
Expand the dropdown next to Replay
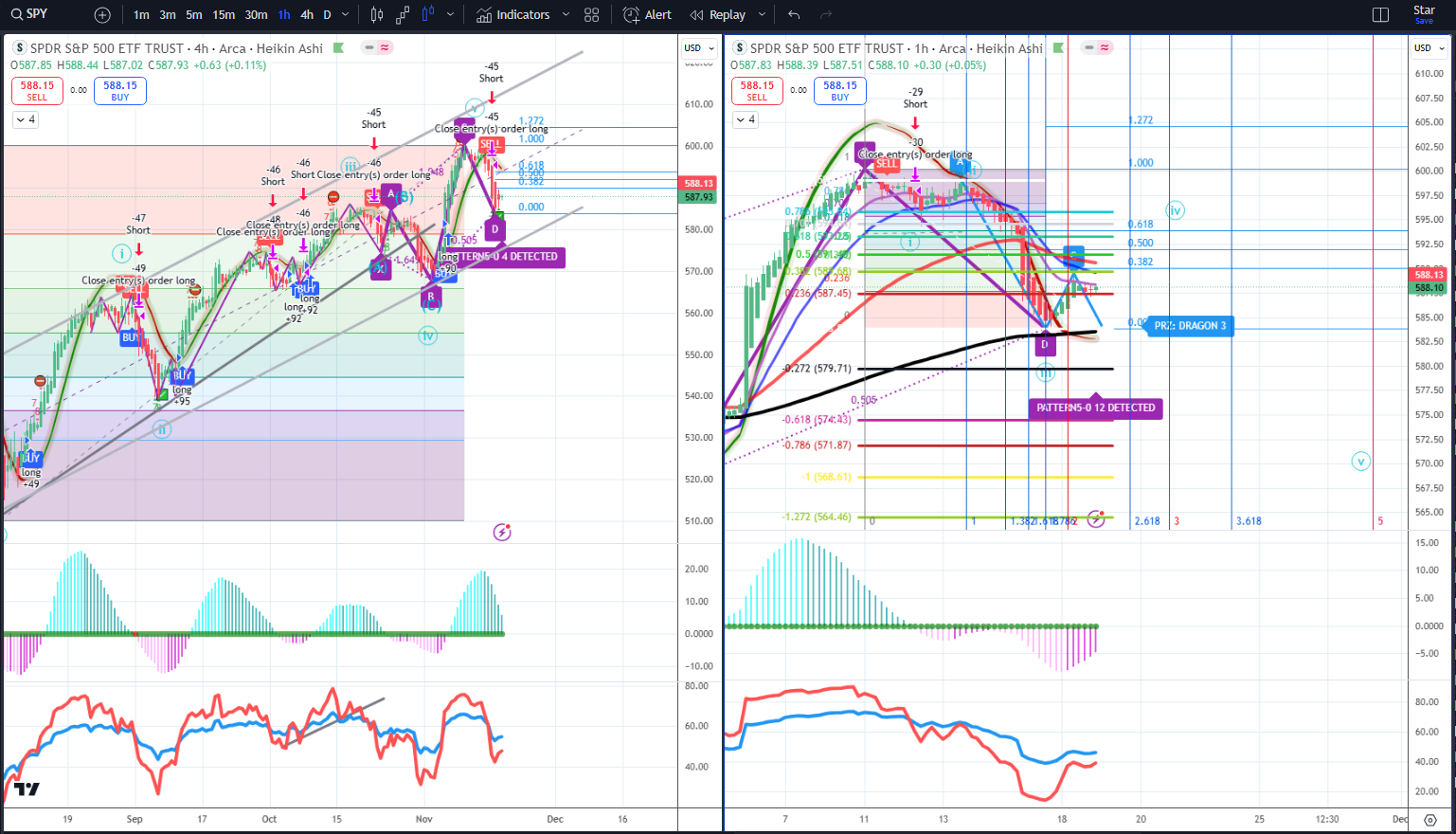[762, 15]
